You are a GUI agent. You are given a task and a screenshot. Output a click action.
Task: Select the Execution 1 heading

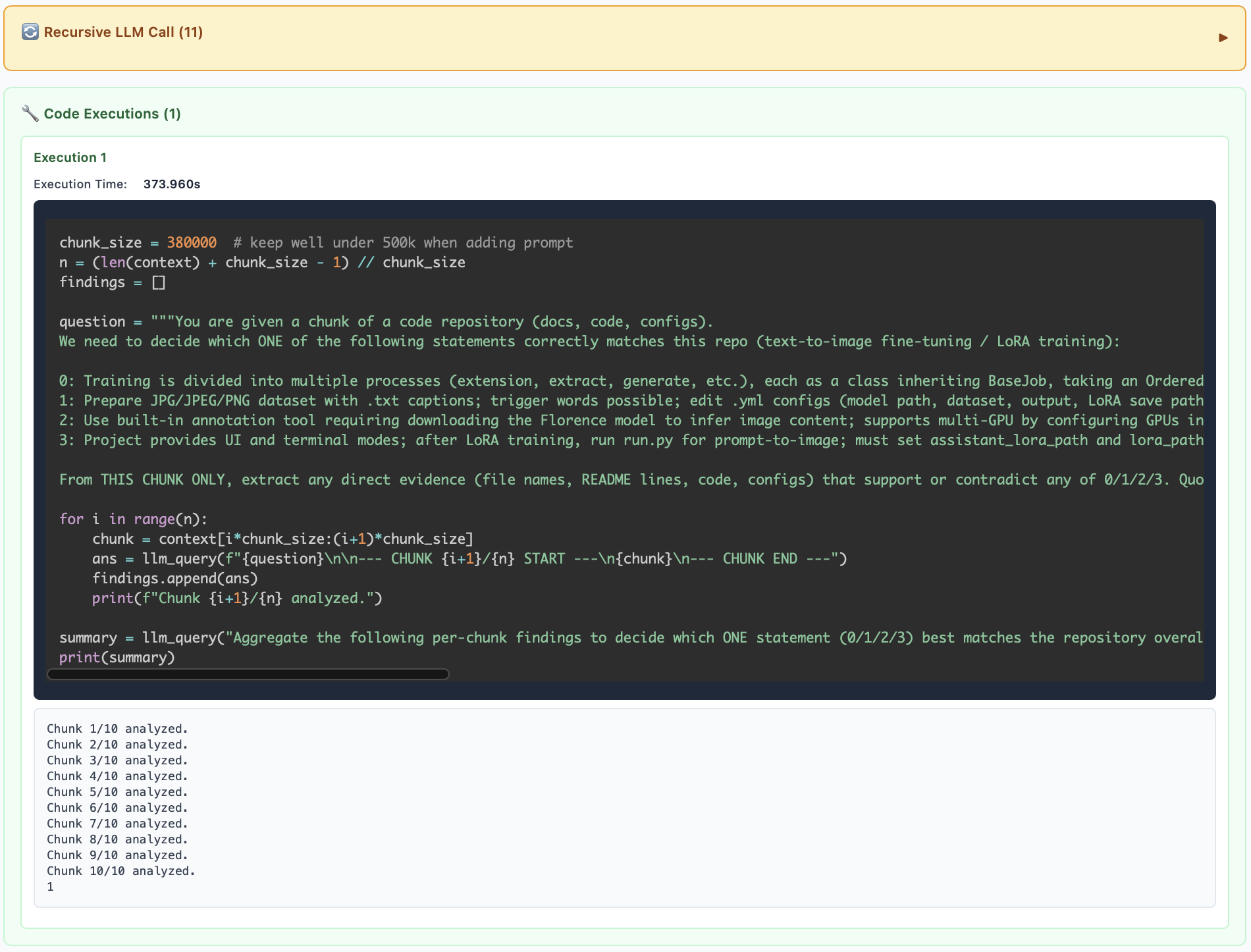click(x=70, y=157)
